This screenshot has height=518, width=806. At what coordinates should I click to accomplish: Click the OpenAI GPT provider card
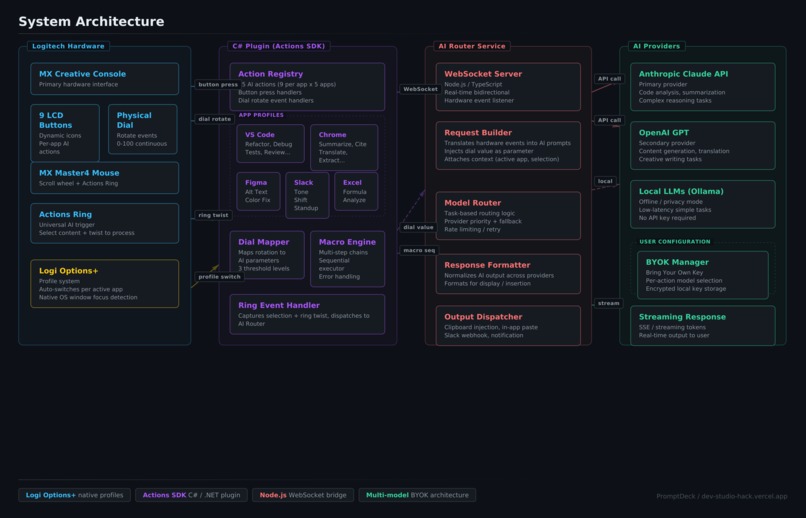tap(703, 145)
